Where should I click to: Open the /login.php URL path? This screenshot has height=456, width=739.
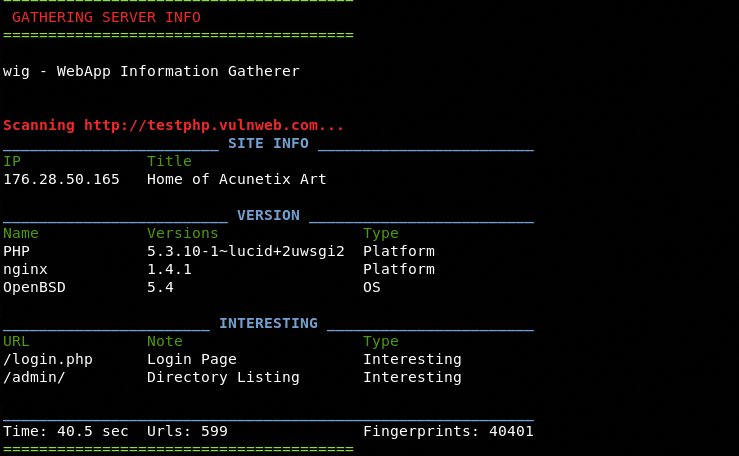pos(47,359)
